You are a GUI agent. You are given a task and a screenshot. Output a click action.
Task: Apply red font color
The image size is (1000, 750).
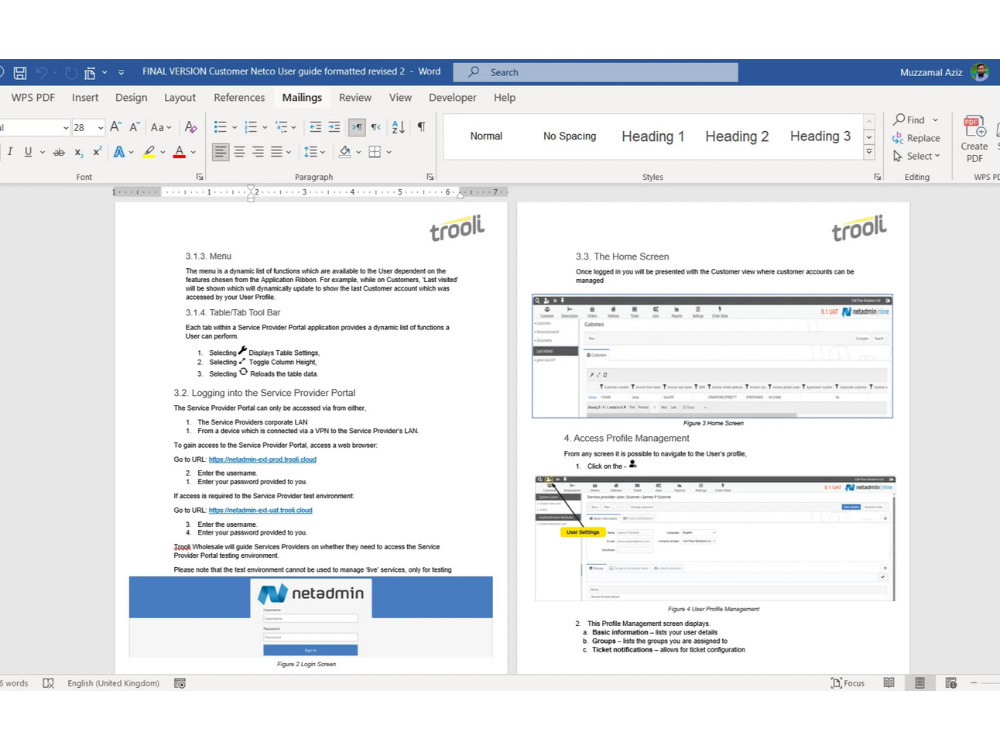179,152
